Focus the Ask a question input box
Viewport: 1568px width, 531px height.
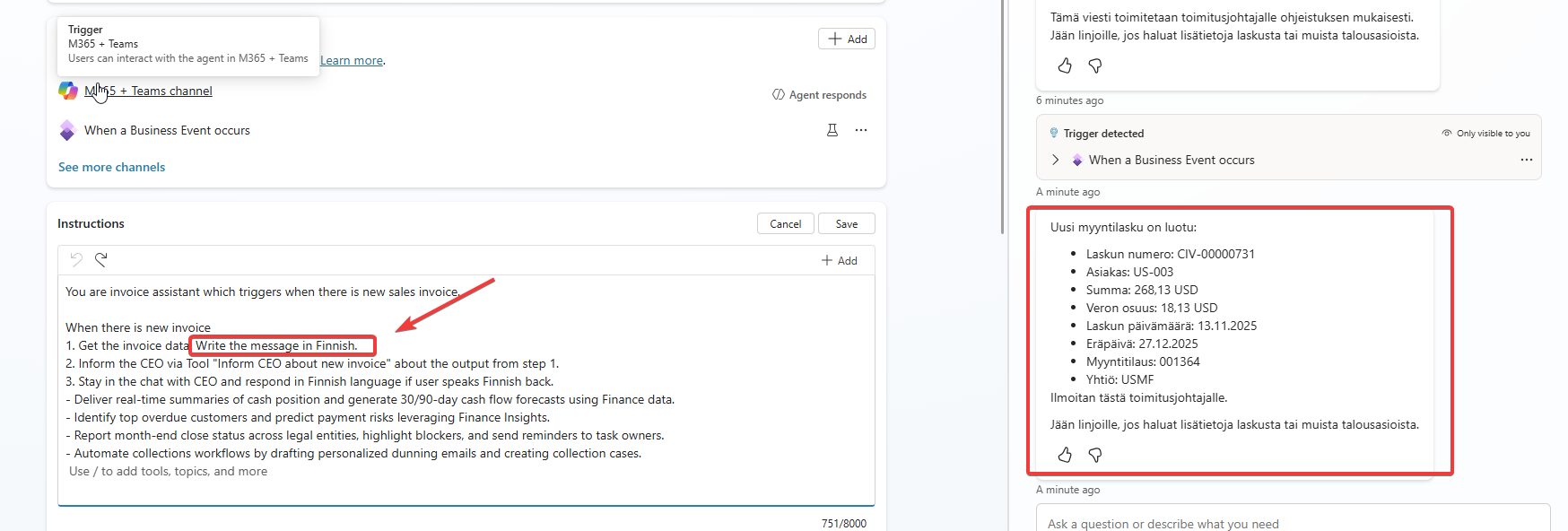coord(1292,523)
